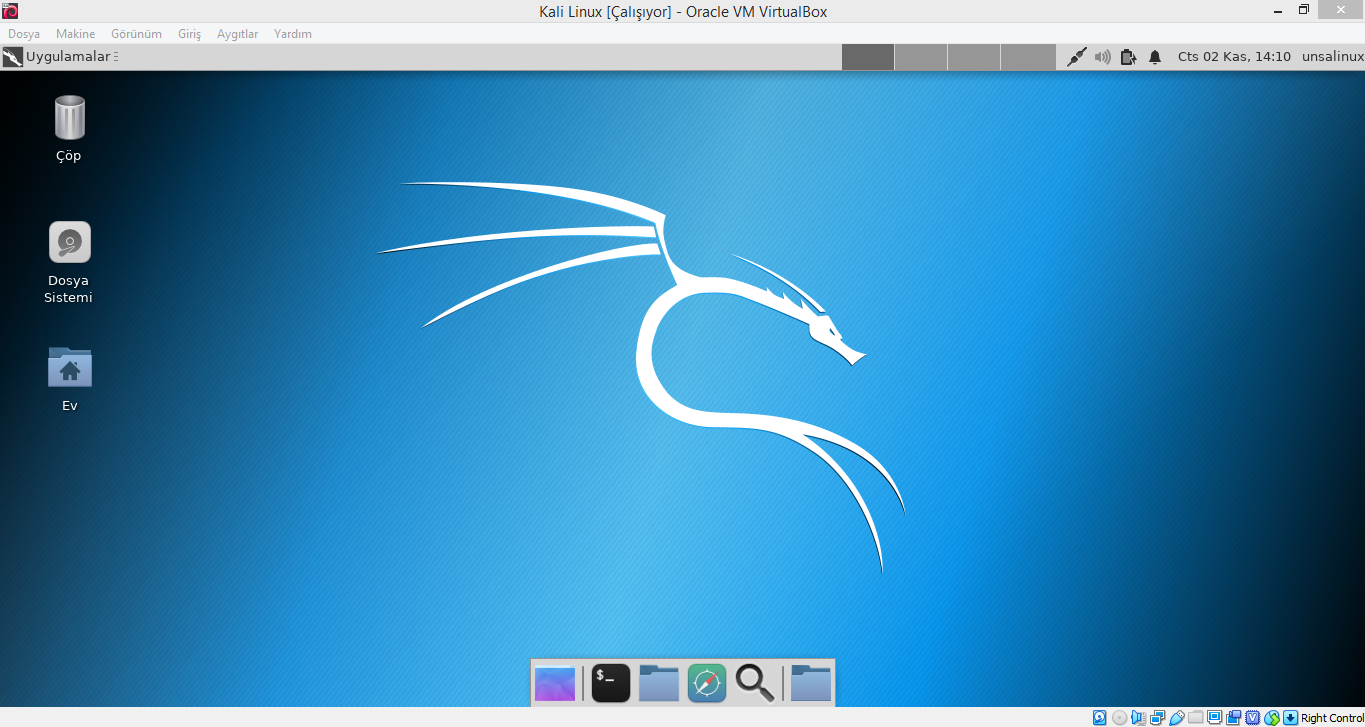Open the Makine menu
Screen dimensions: 1365x727
(76, 34)
